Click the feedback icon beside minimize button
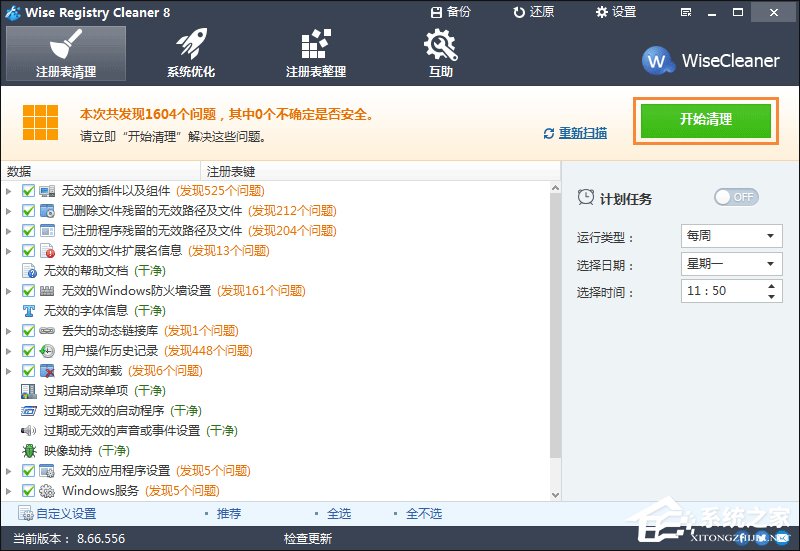 [x=686, y=13]
